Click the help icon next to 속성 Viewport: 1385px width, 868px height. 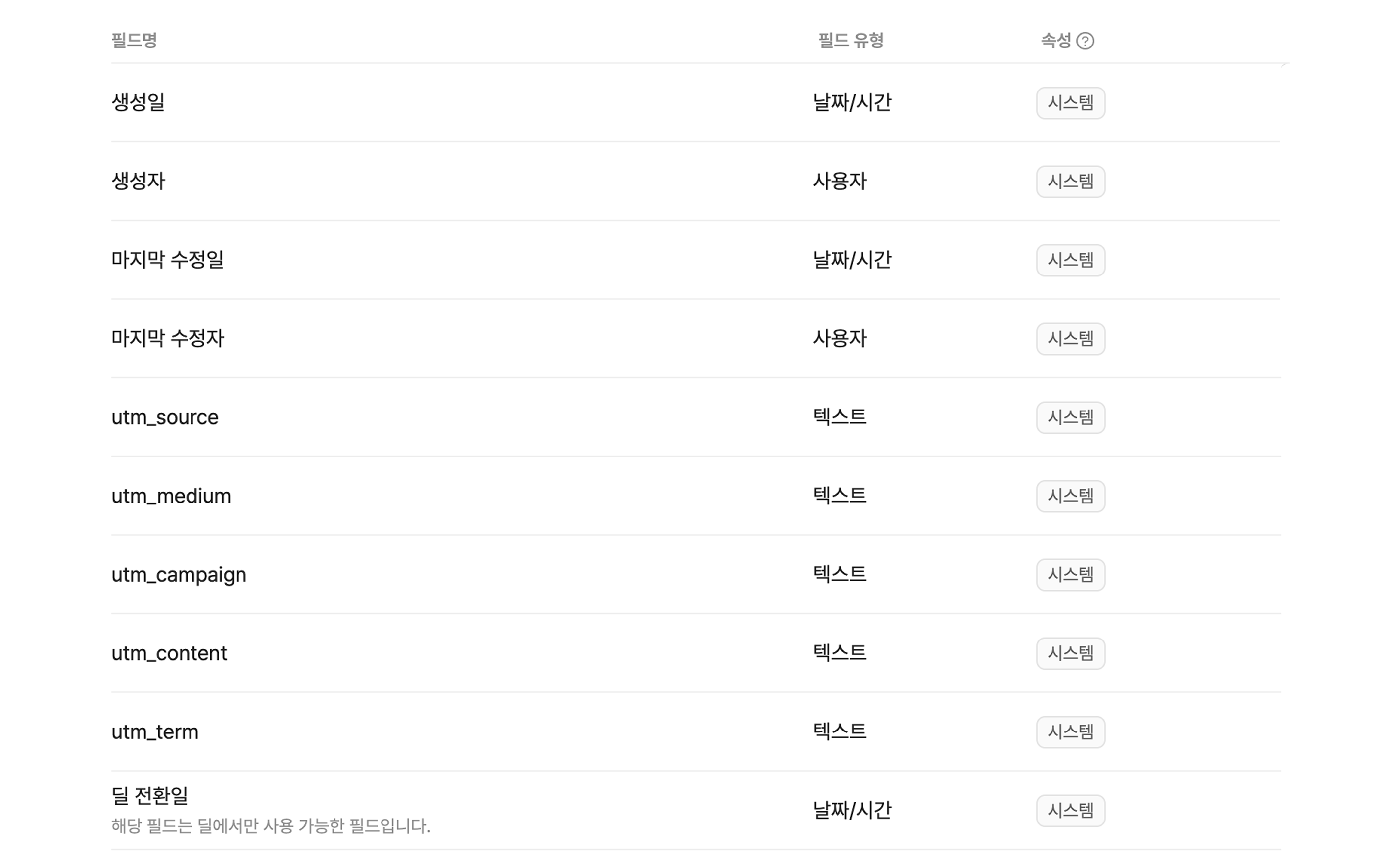1085,41
